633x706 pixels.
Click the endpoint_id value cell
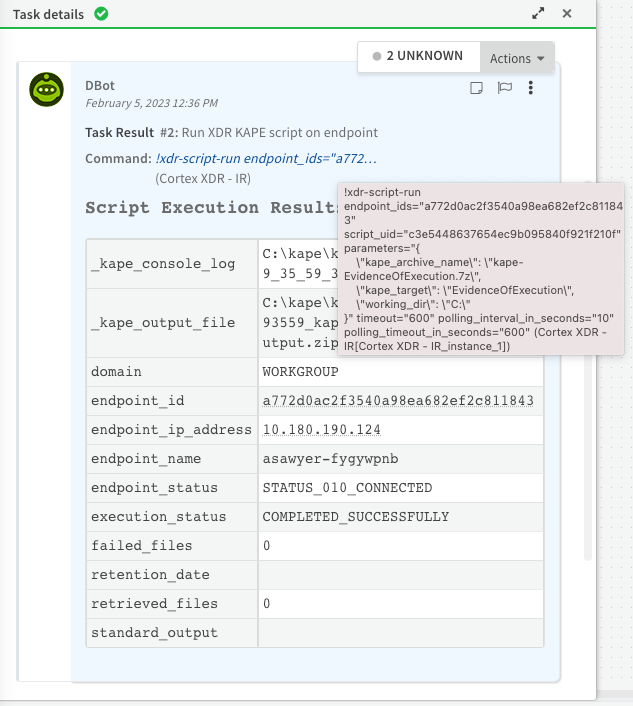point(397,401)
